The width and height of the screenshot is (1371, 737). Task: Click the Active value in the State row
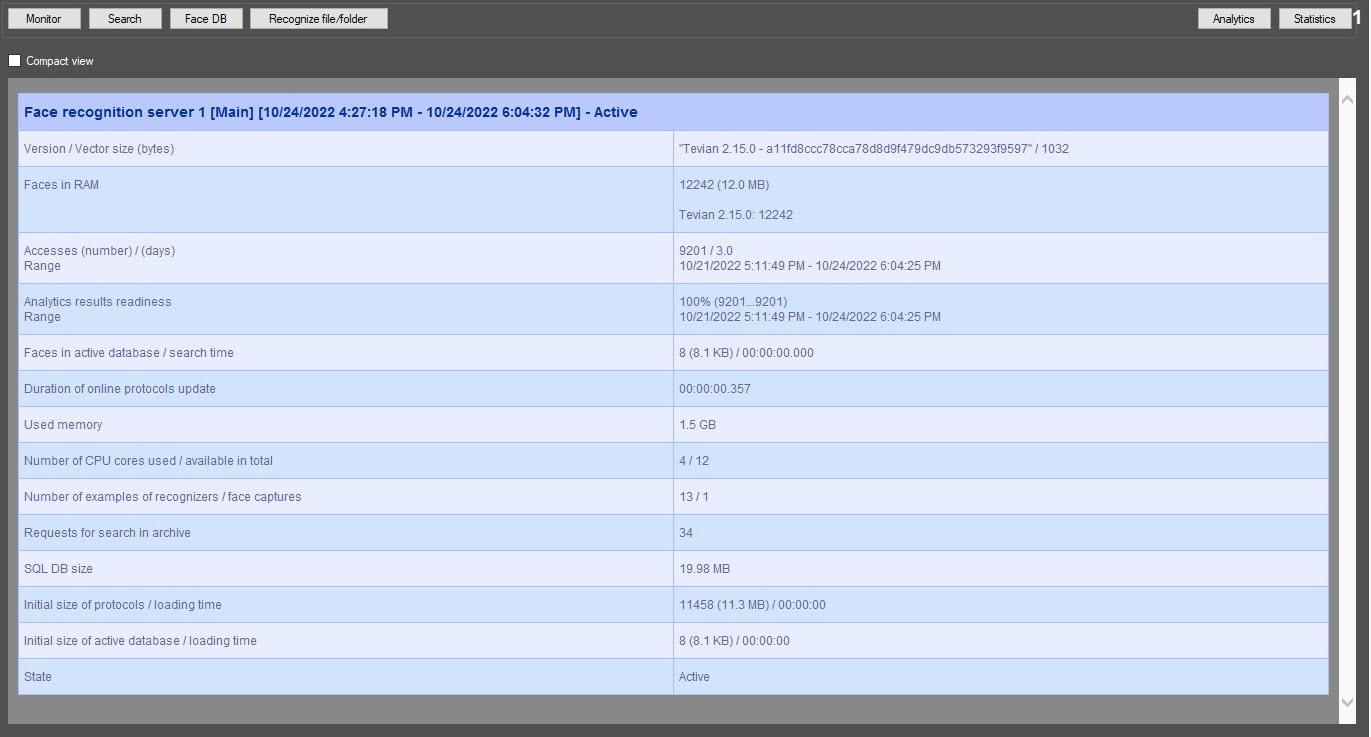694,677
